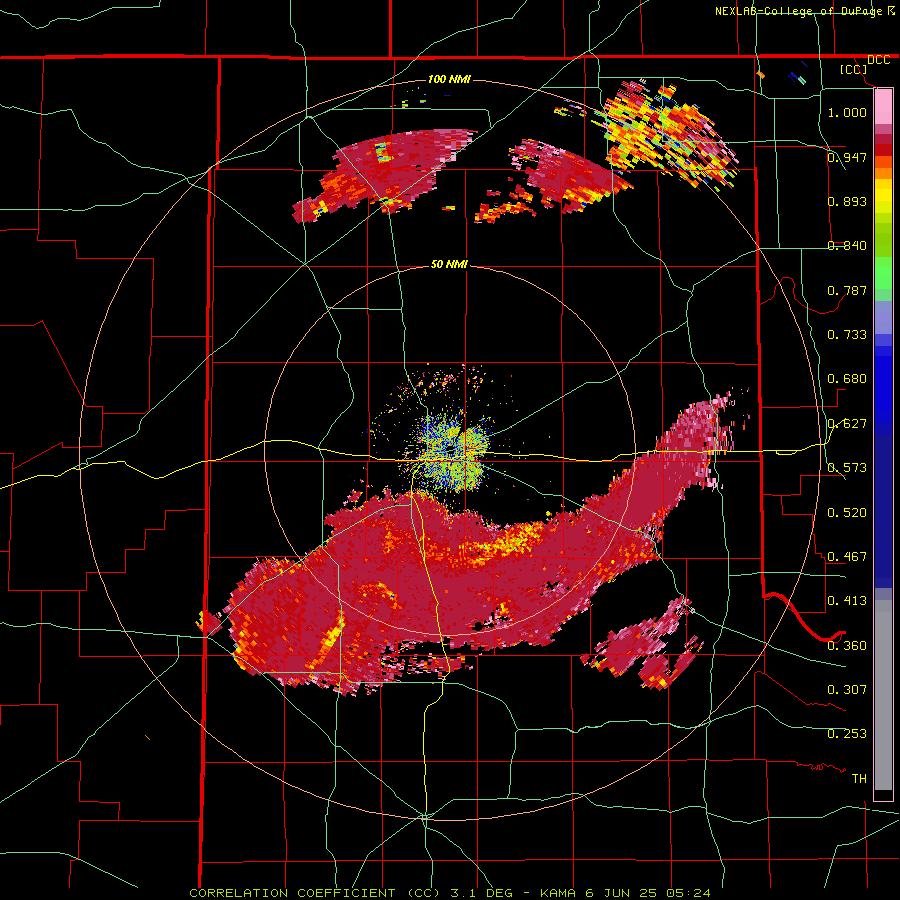Click the 0.307 legend value
The width and height of the screenshot is (900, 900).
(847, 690)
